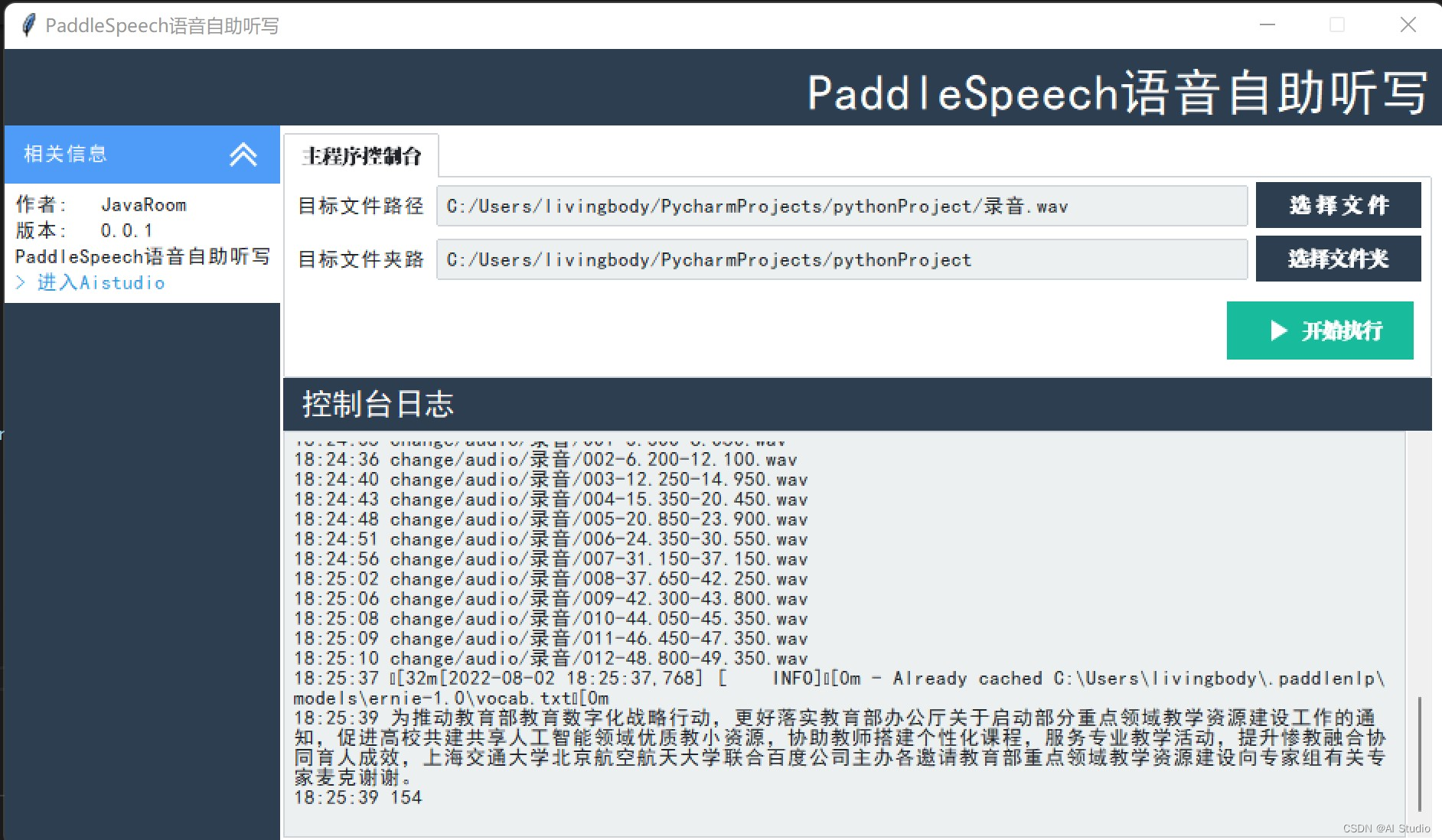Click the version number 0.0.1 text
The height and width of the screenshot is (840, 1442).
pos(127,230)
